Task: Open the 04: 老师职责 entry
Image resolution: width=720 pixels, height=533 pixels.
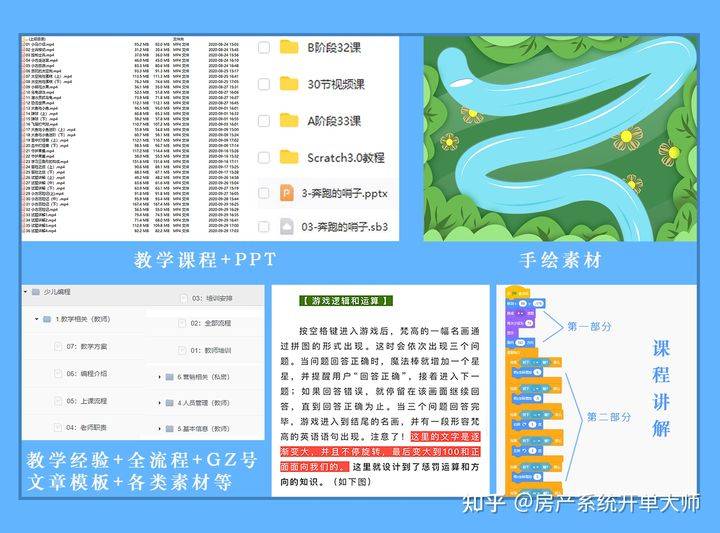Action: tap(87, 427)
